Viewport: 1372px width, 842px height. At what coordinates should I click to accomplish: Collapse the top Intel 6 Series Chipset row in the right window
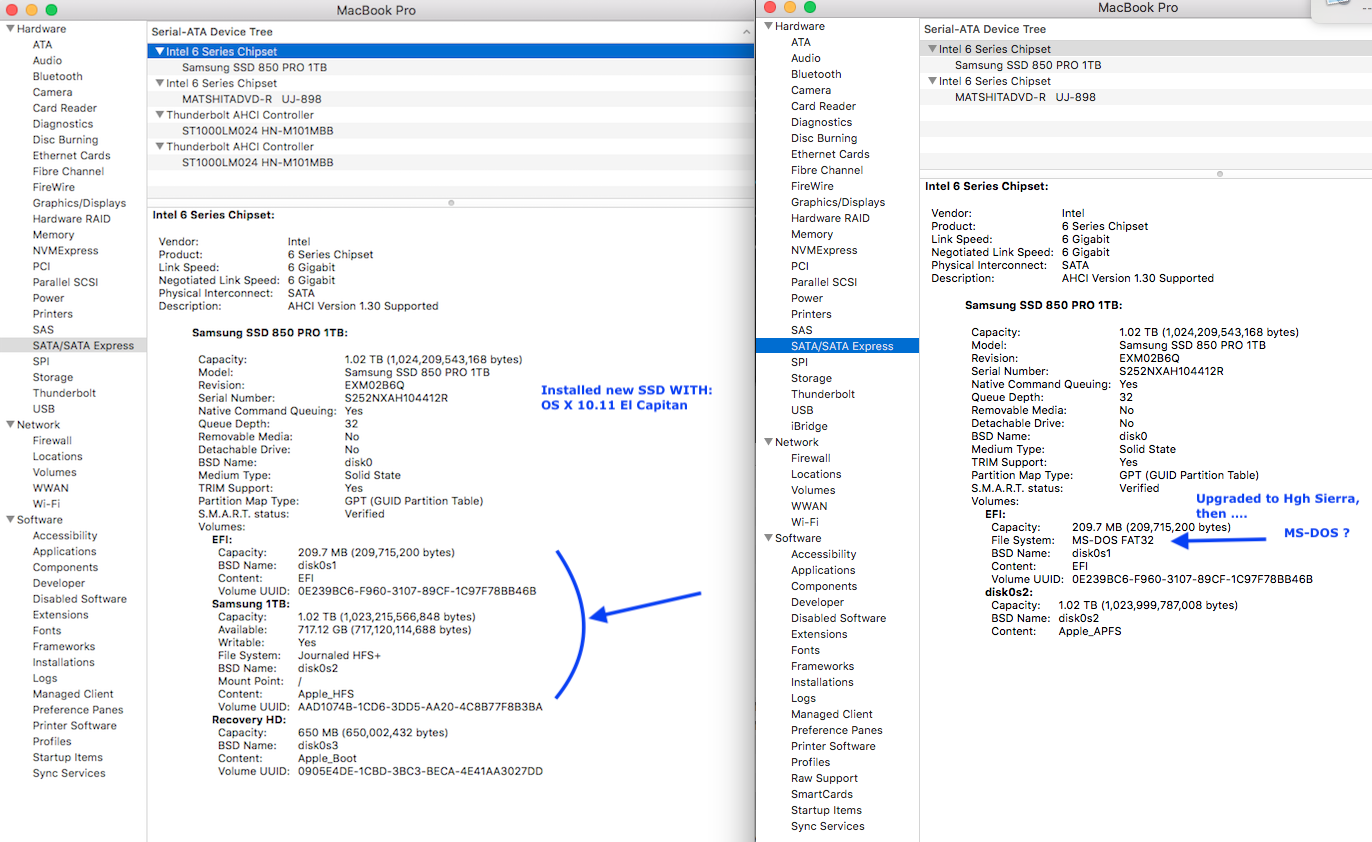pos(931,49)
